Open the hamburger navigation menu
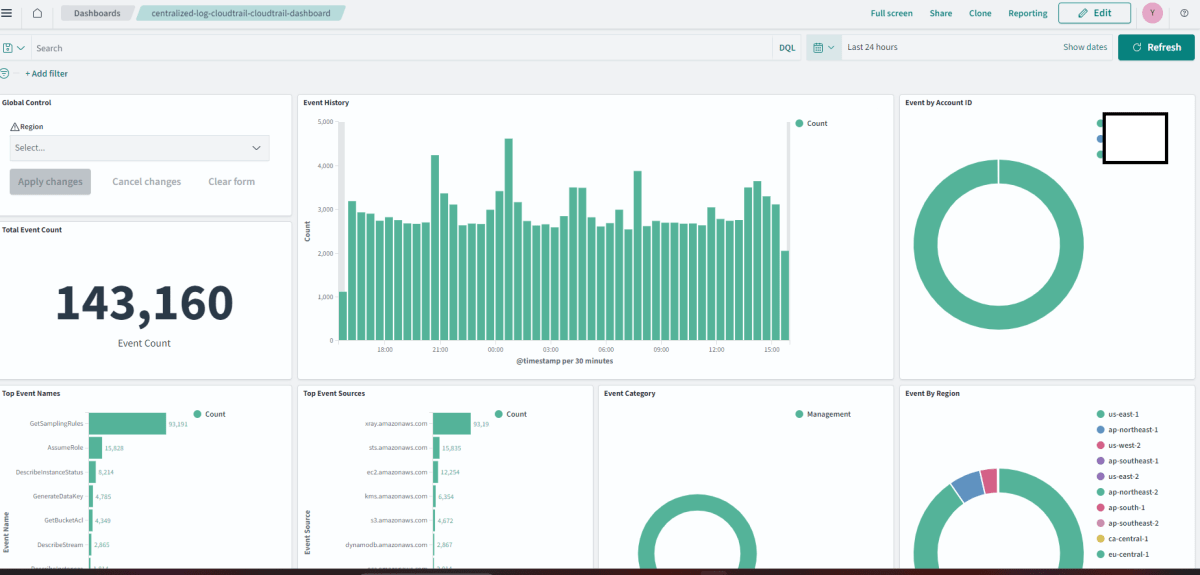Image resolution: width=1200 pixels, height=575 pixels. (7, 13)
